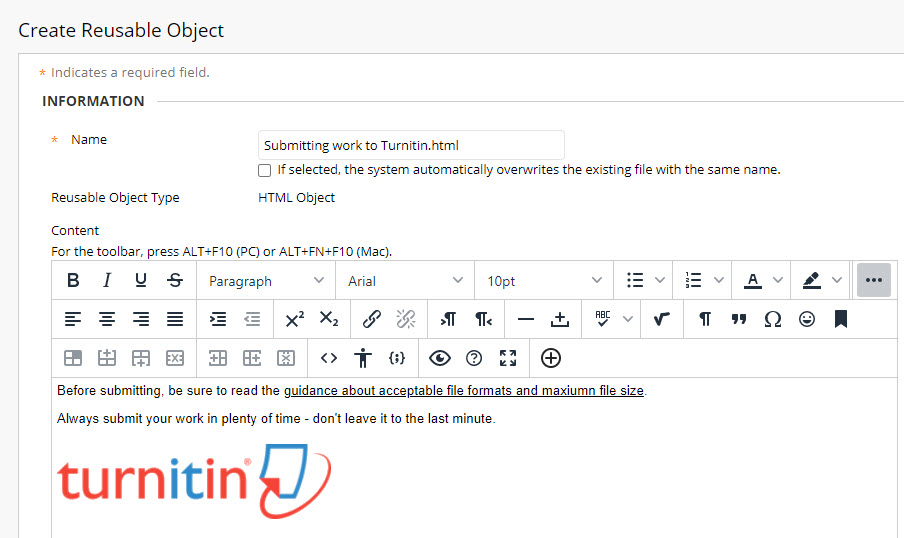Apply the current text color
This screenshot has width=904, height=538.
pyautogui.click(x=752, y=280)
